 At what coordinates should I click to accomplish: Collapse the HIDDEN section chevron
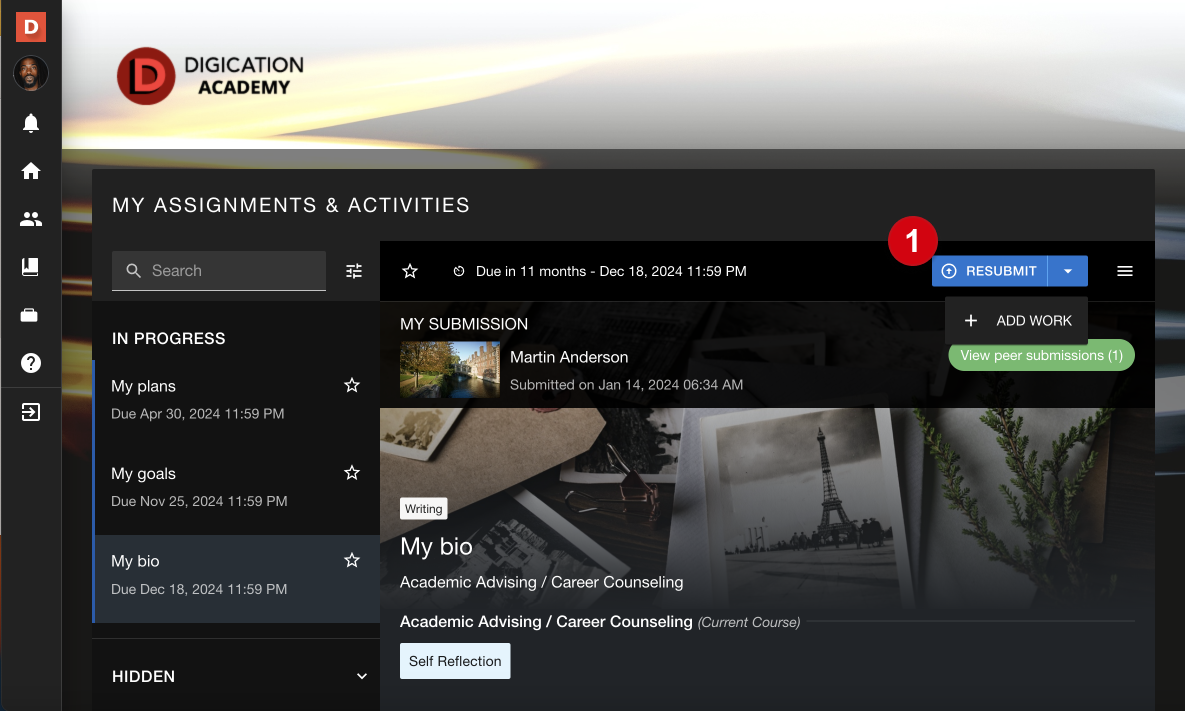(x=361, y=676)
